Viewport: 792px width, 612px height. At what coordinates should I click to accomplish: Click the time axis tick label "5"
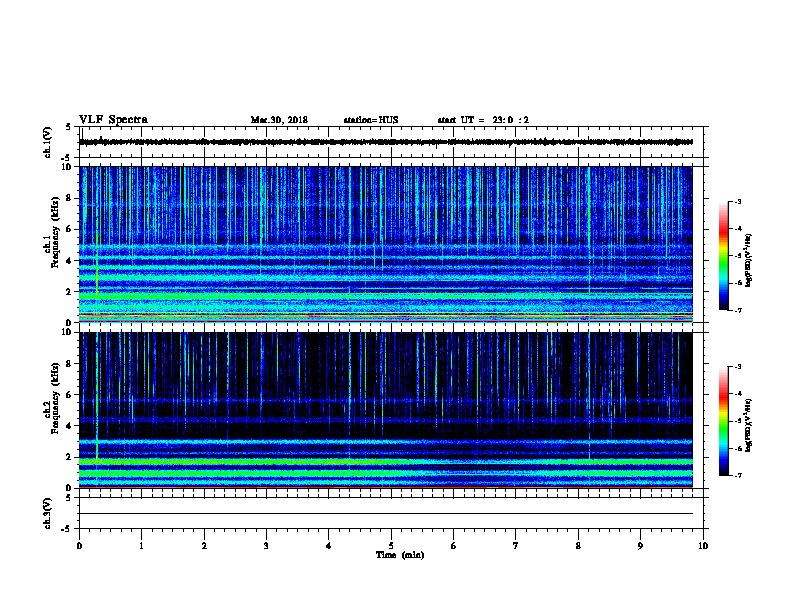pos(391,545)
